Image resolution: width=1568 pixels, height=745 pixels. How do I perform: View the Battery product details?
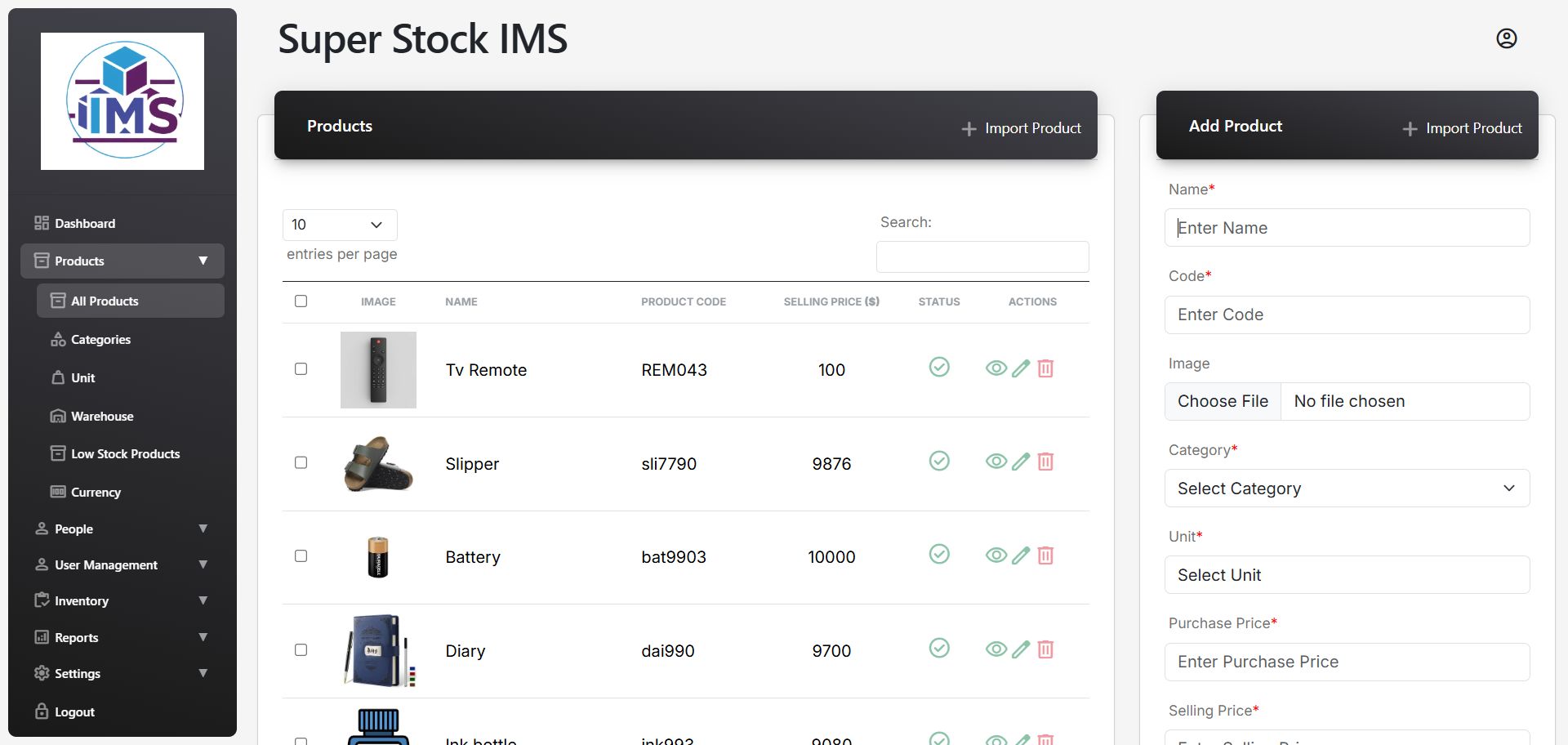(x=996, y=556)
